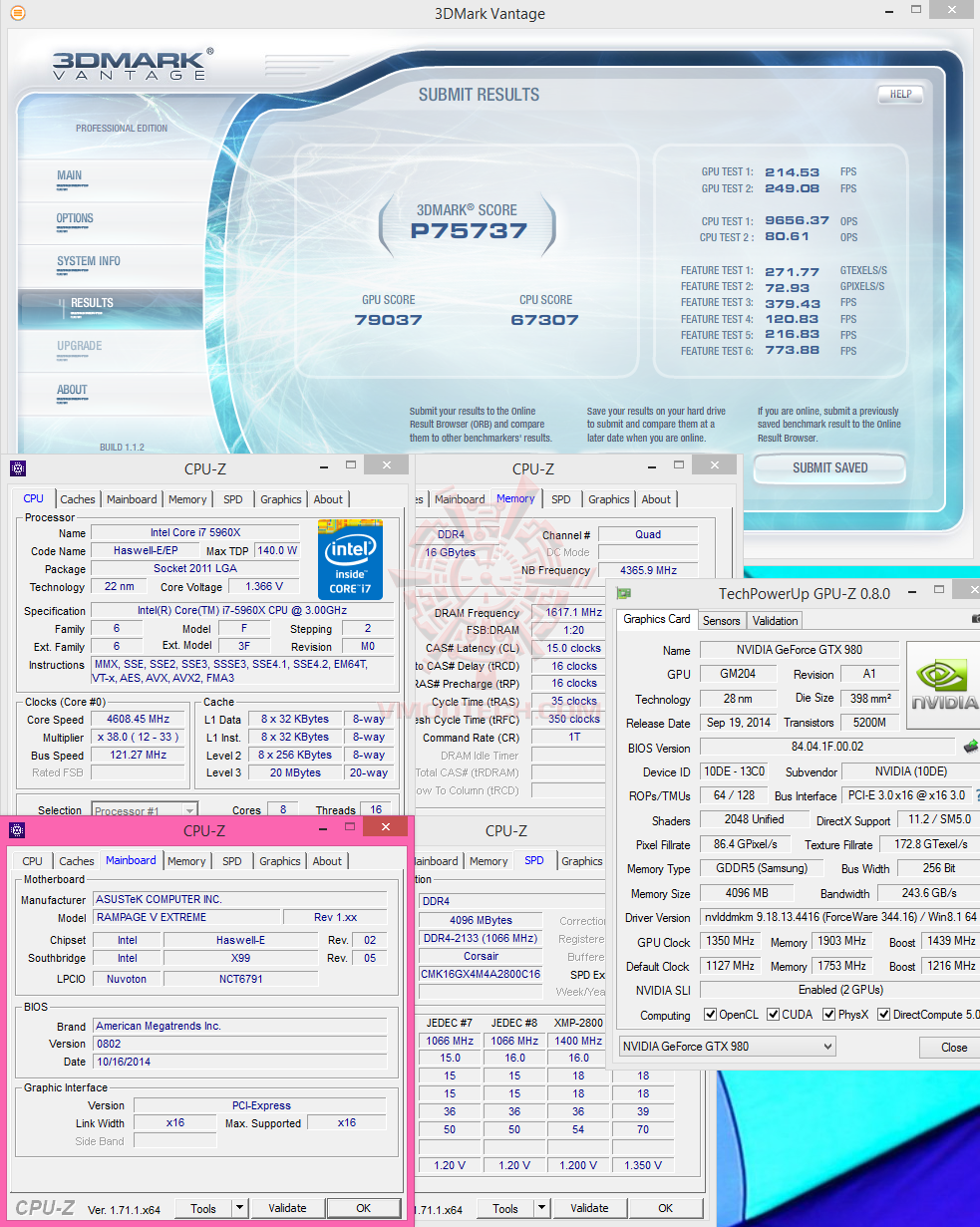Click the BIOS save icon in GPU-Z
This screenshot has width=980, height=1227.
tap(969, 747)
